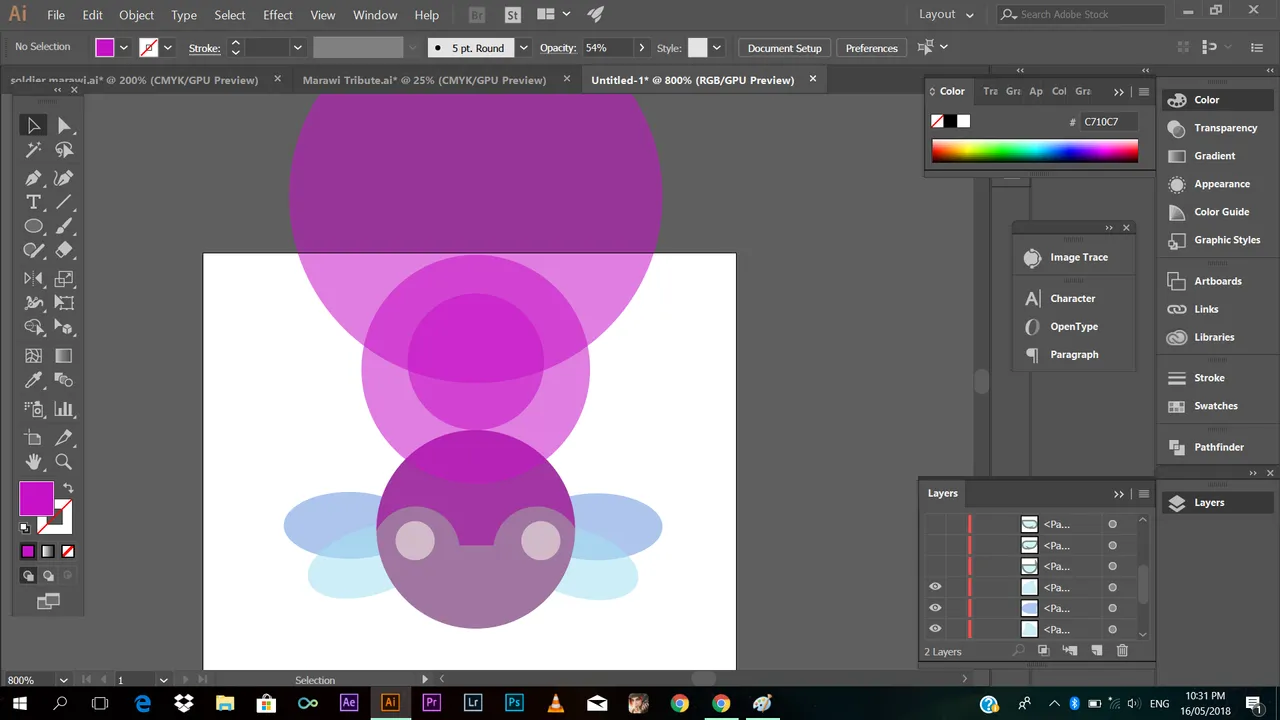1280x720 pixels.
Task: Click the Preferences button
Action: point(871,48)
